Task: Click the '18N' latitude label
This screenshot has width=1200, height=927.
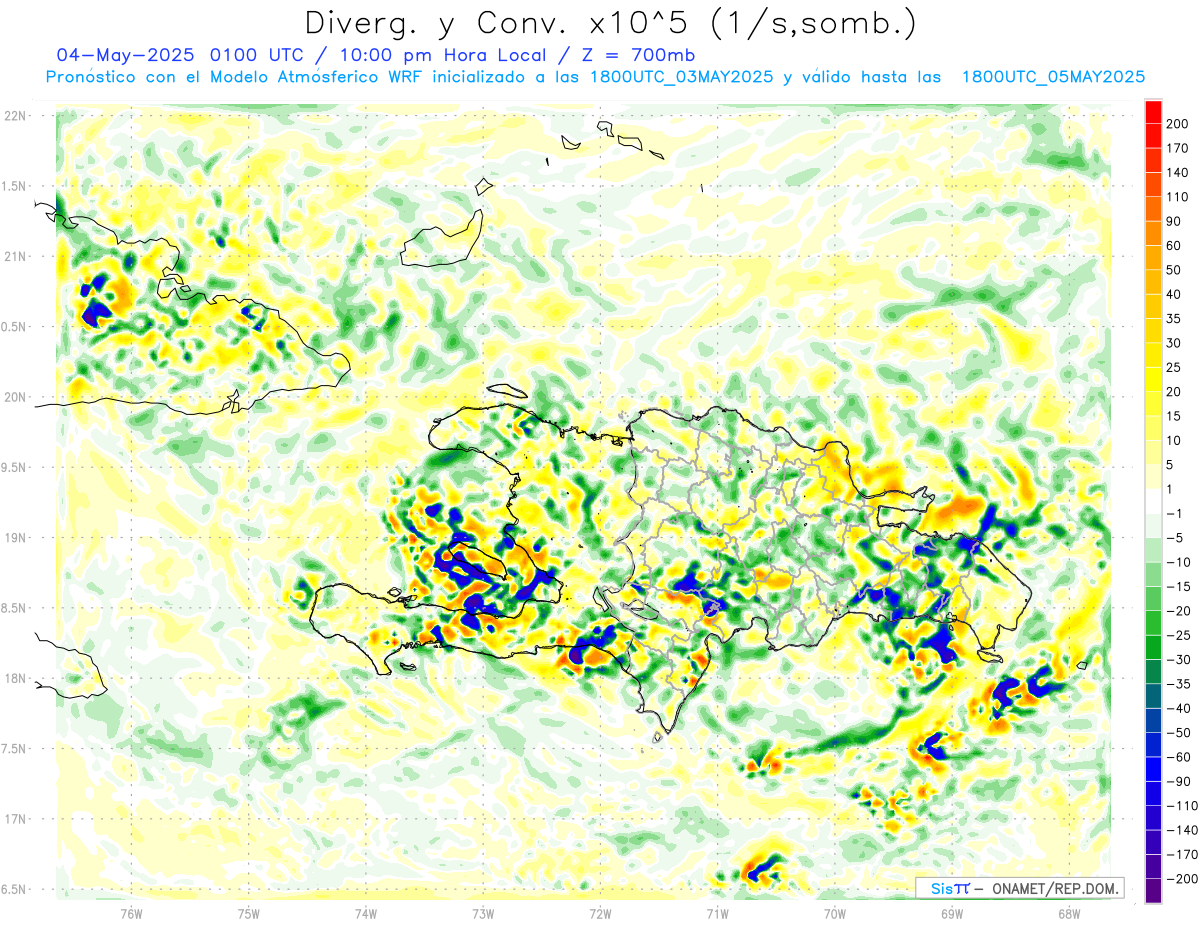Action: (15, 679)
